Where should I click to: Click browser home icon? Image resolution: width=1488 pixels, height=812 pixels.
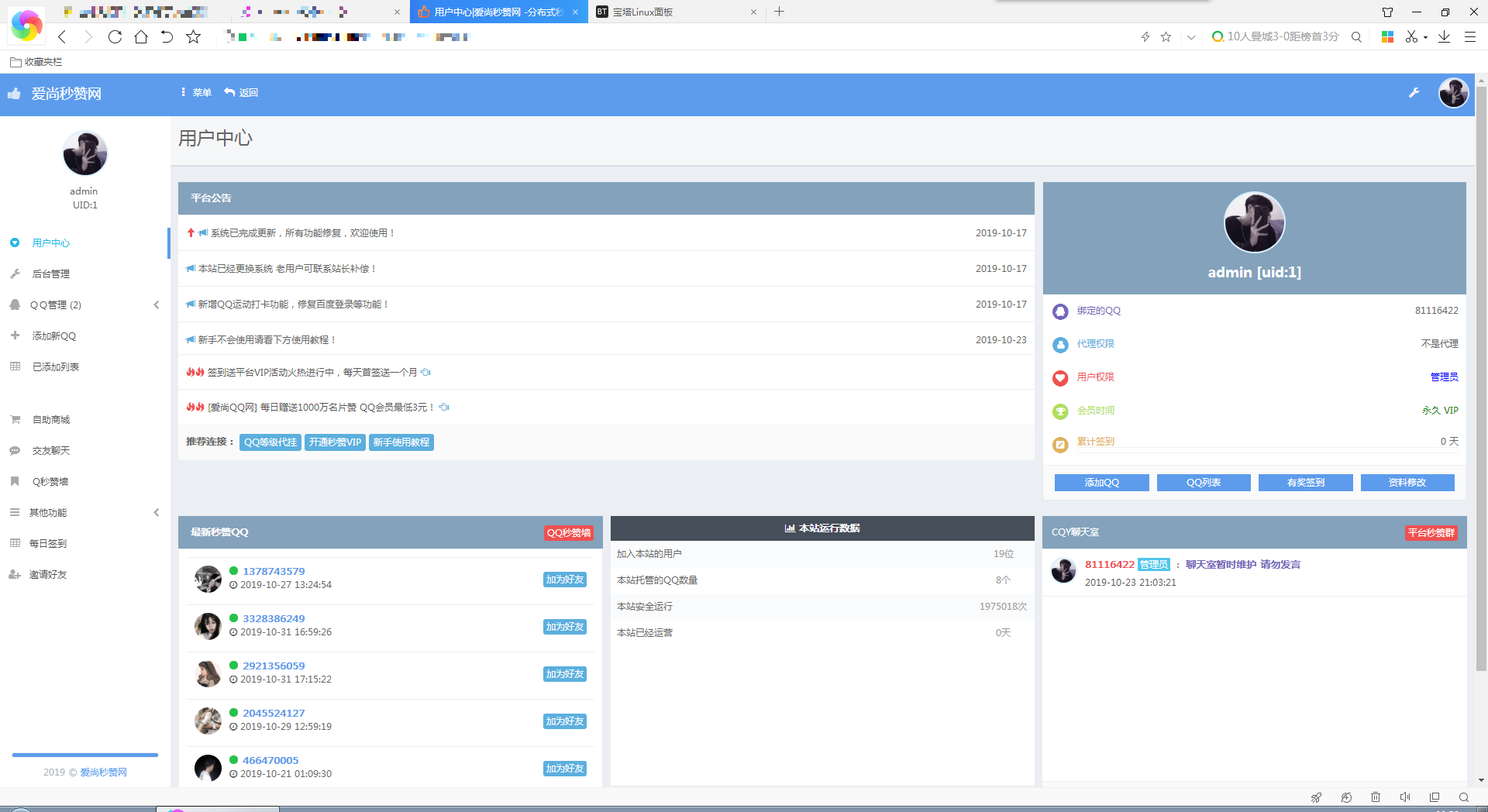pos(141,36)
